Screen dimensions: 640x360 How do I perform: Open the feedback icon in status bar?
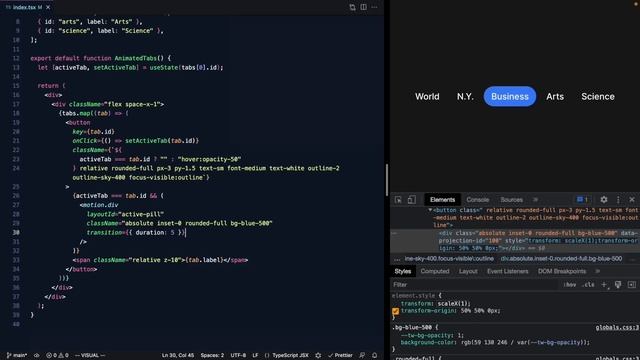[x=362, y=356]
